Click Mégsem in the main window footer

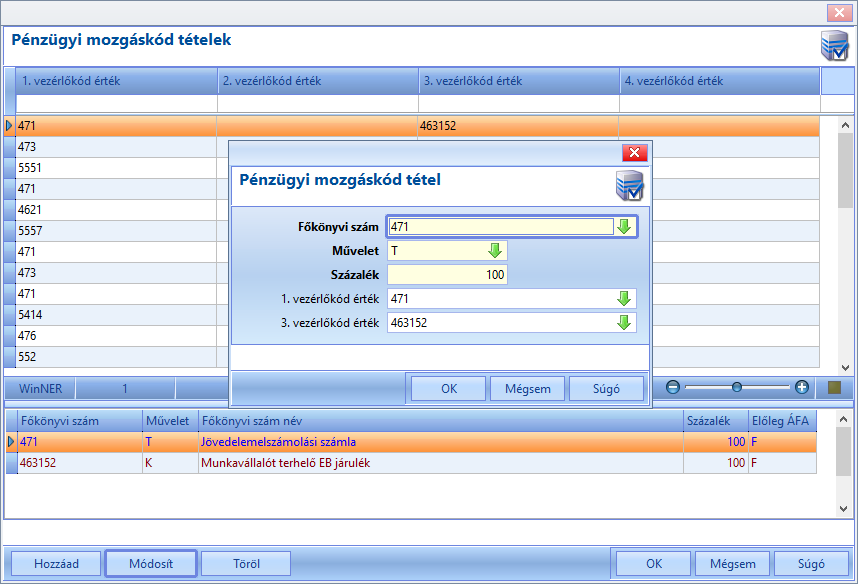tap(733, 564)
